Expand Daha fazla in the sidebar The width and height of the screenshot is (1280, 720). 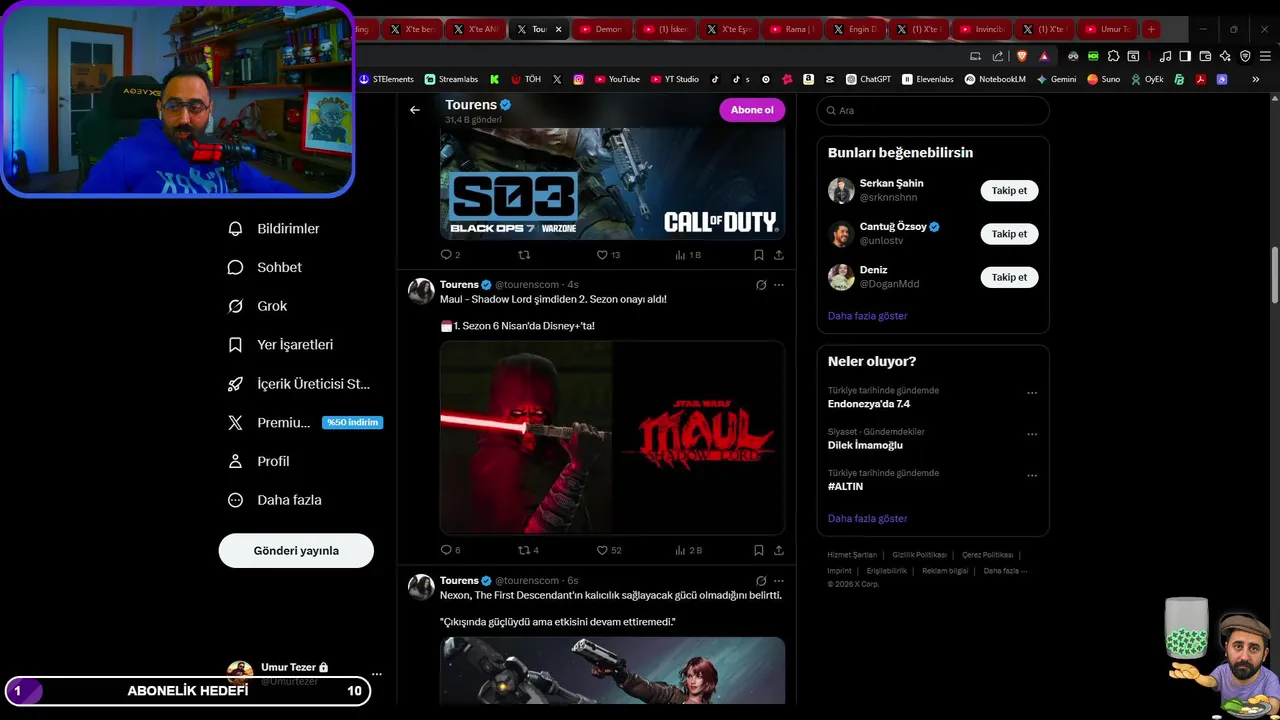pyautogui.click(x=275, y=500)
